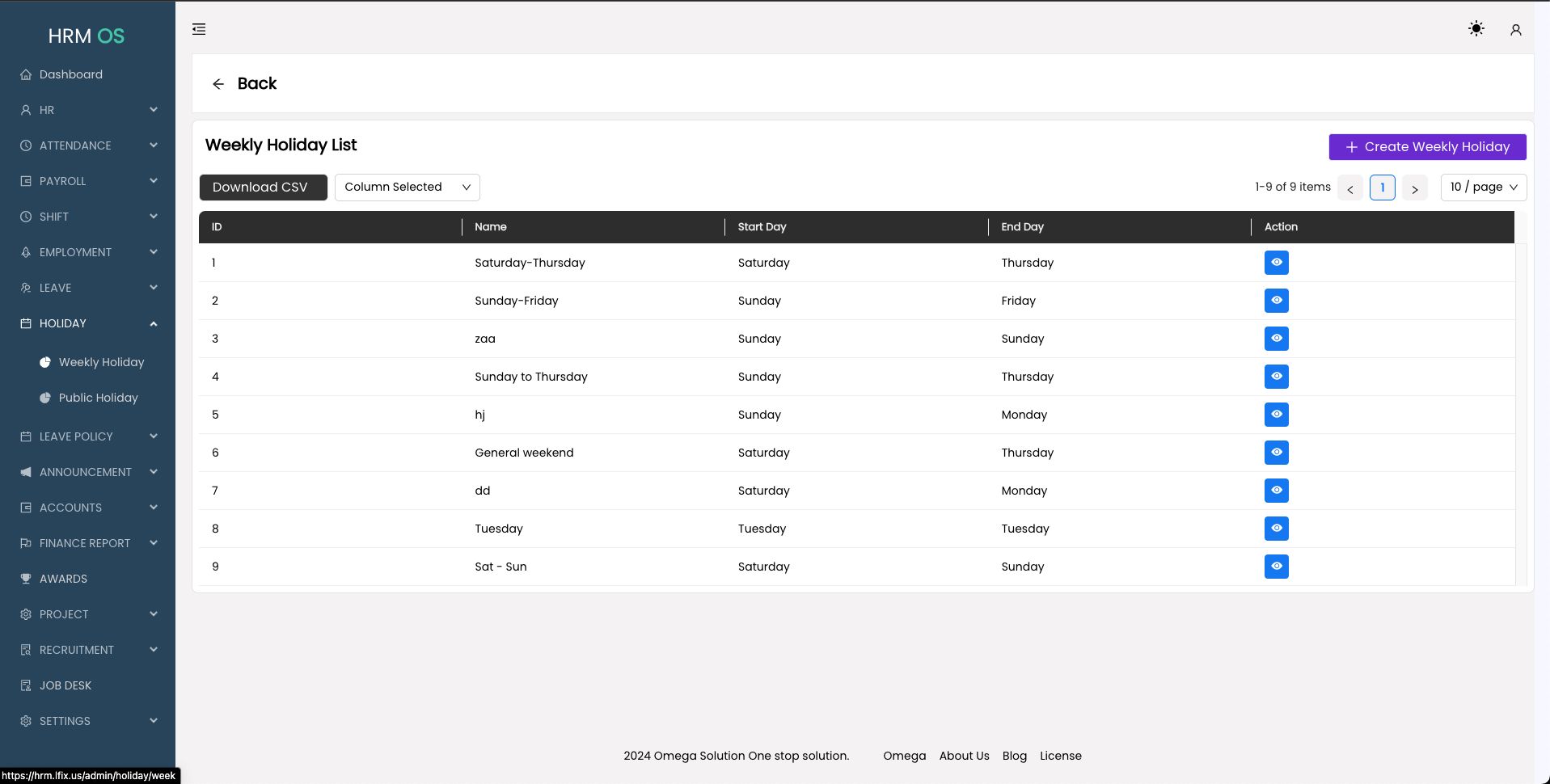Screen dimensions: 1550x784
Task: Click the Shift icon in the sidebar
Action: tap(26, 217)
